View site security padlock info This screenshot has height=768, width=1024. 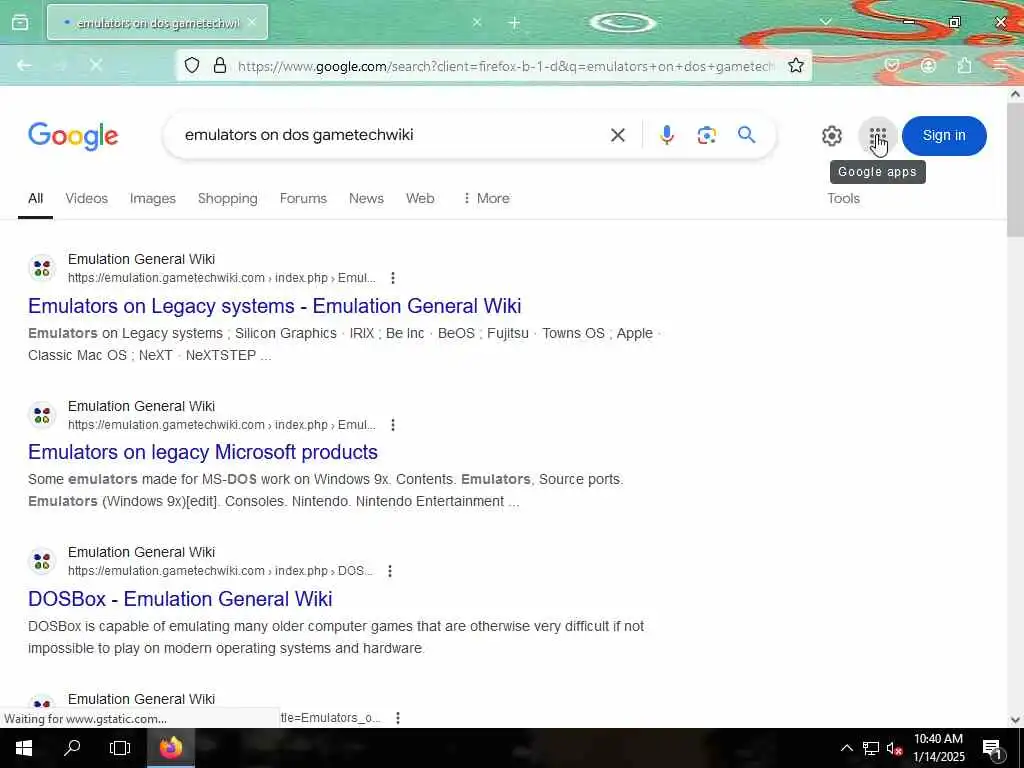pos(220,65)
